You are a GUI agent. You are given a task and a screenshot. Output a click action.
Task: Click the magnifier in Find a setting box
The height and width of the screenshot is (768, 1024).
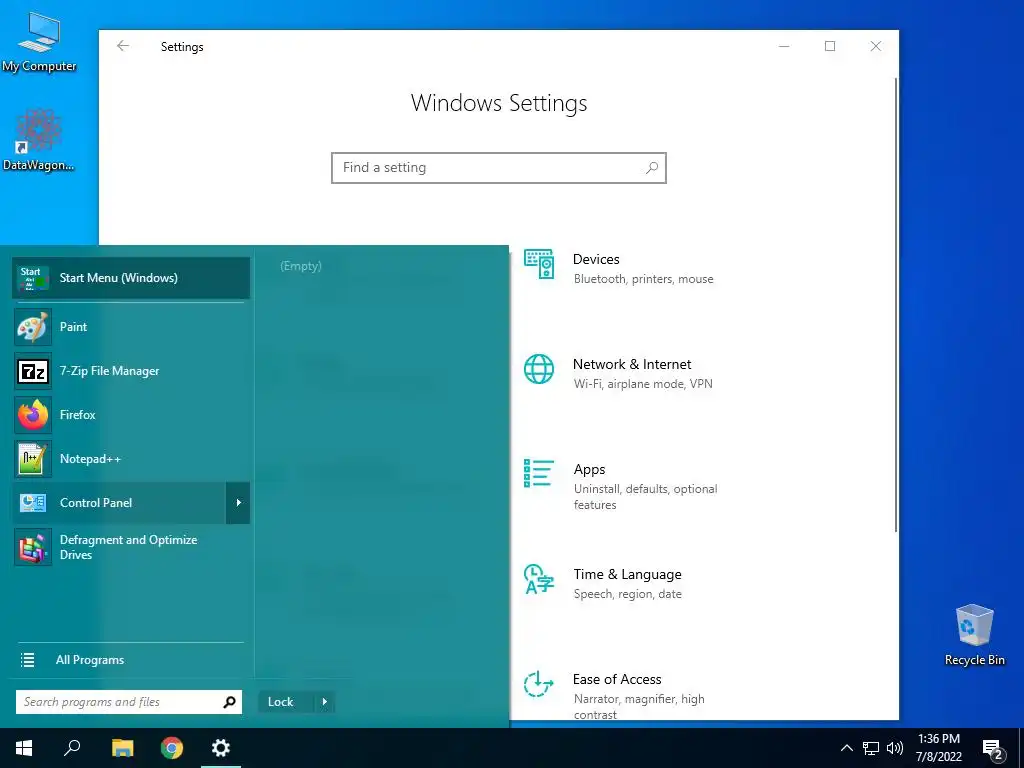pos(652,168)
